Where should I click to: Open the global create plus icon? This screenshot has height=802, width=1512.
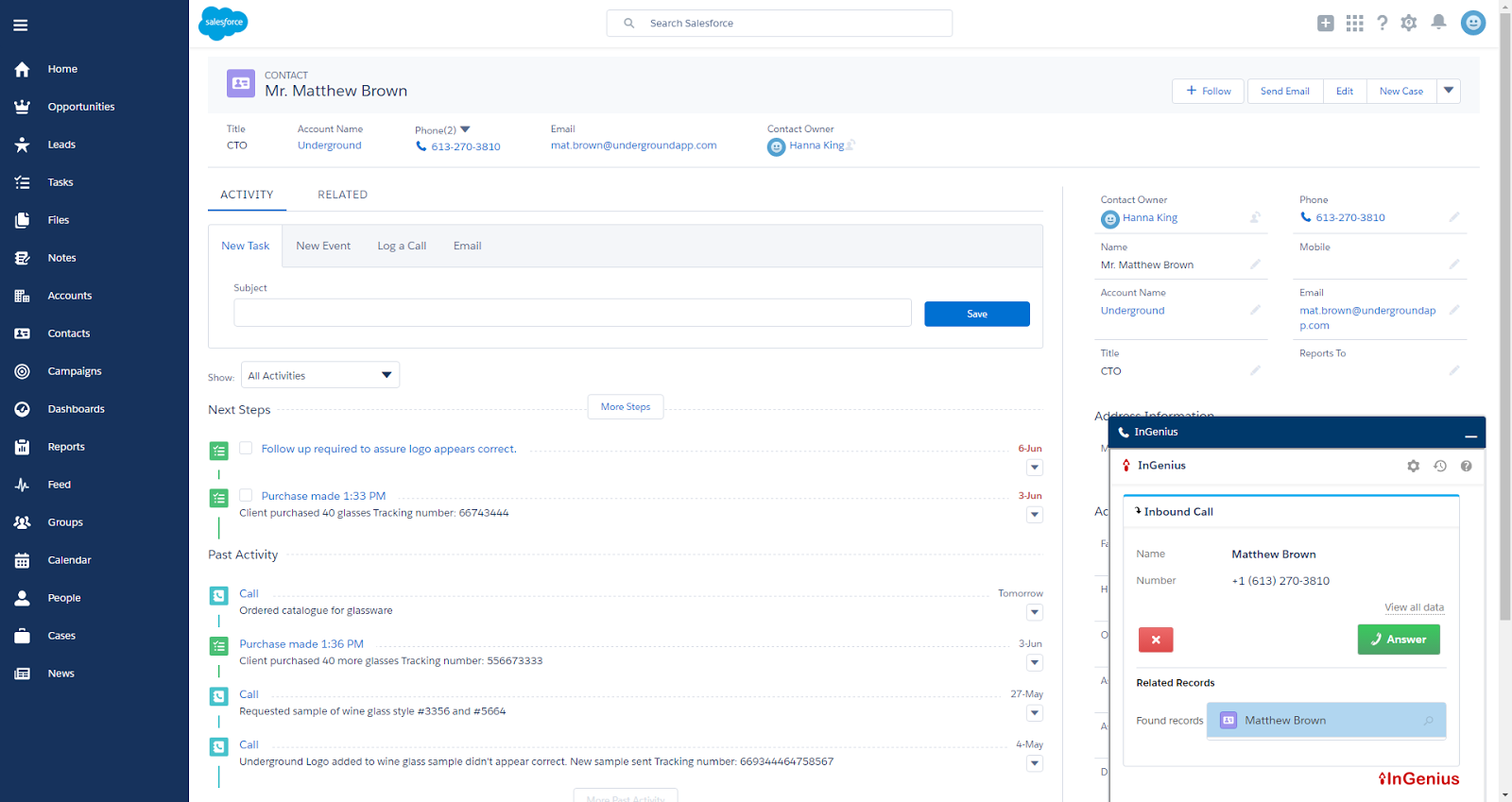pos(1326,24)
